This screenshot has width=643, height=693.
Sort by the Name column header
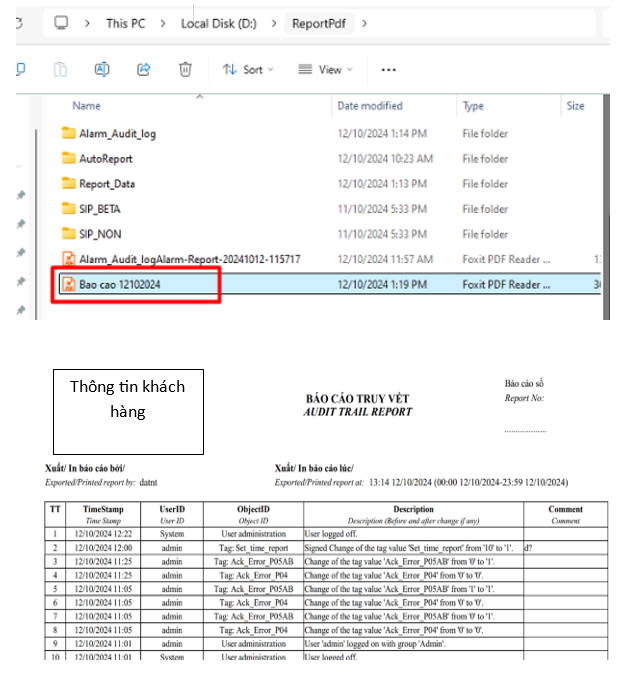tap(87, 106)
